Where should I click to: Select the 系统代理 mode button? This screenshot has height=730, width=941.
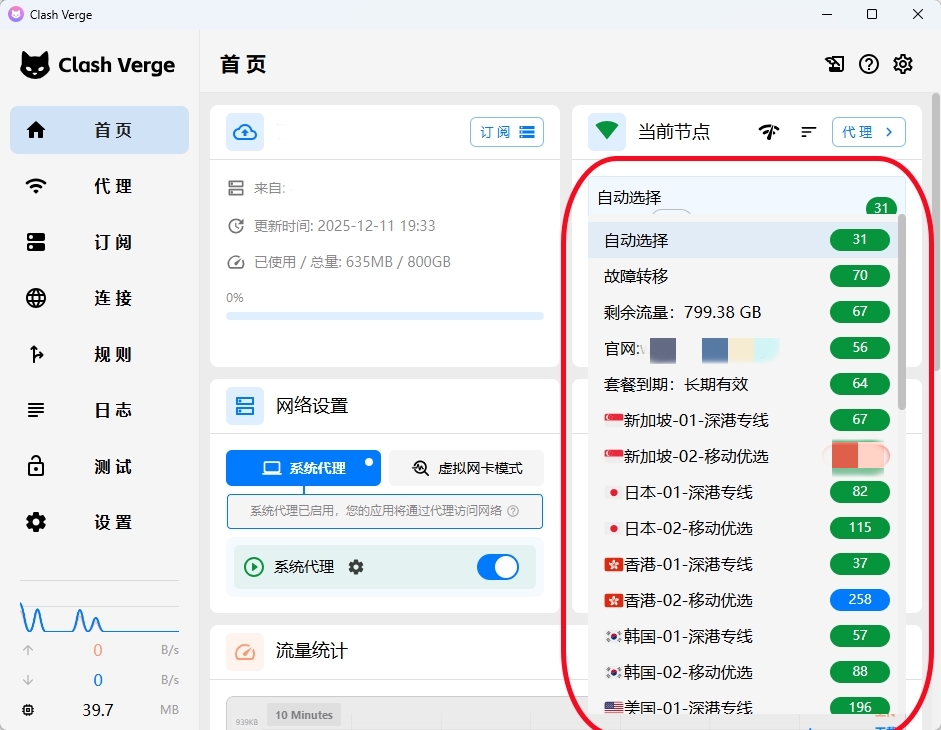(x=303, y=468)
